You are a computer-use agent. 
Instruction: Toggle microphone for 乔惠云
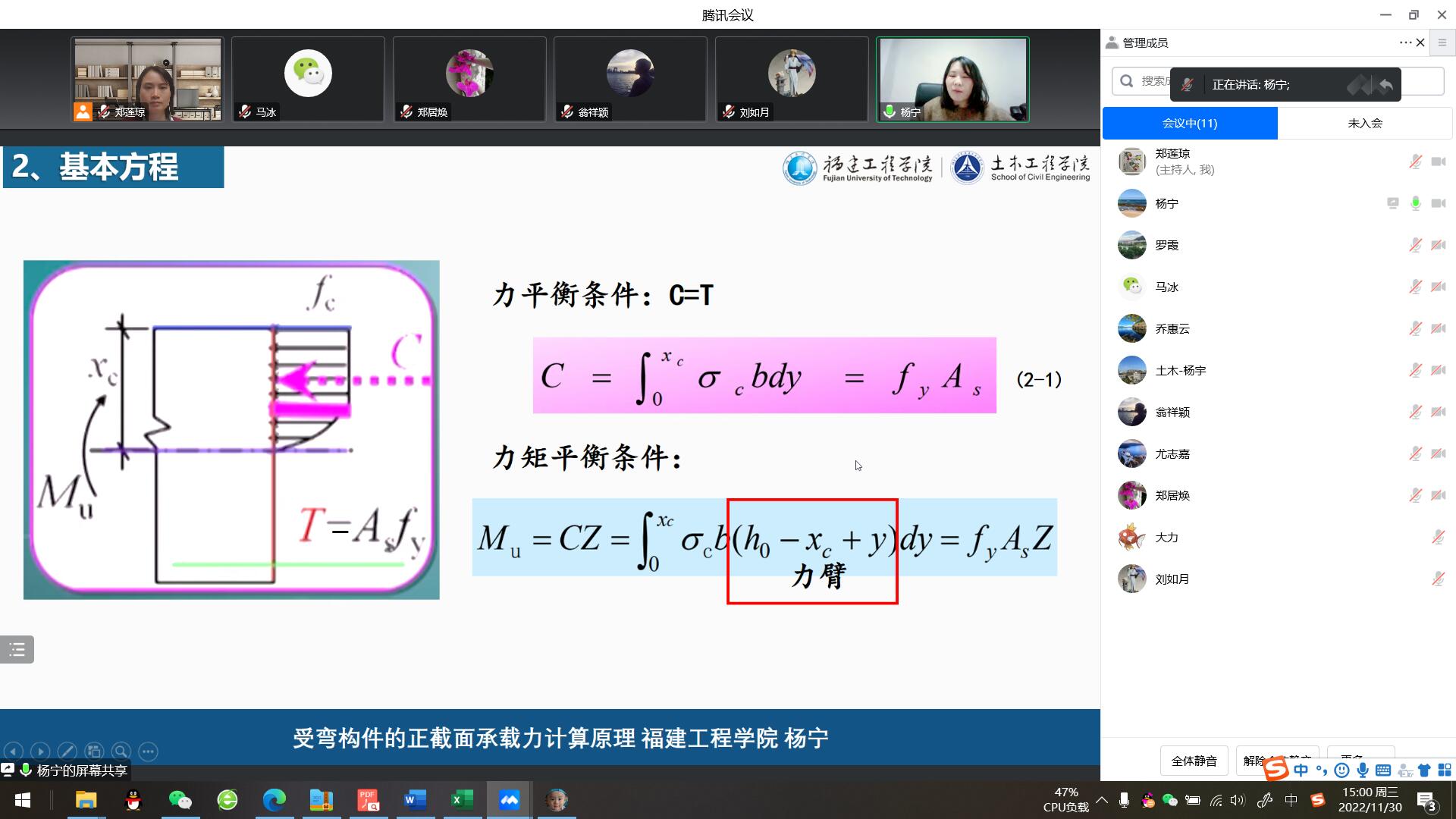(x=1415, y=328)
